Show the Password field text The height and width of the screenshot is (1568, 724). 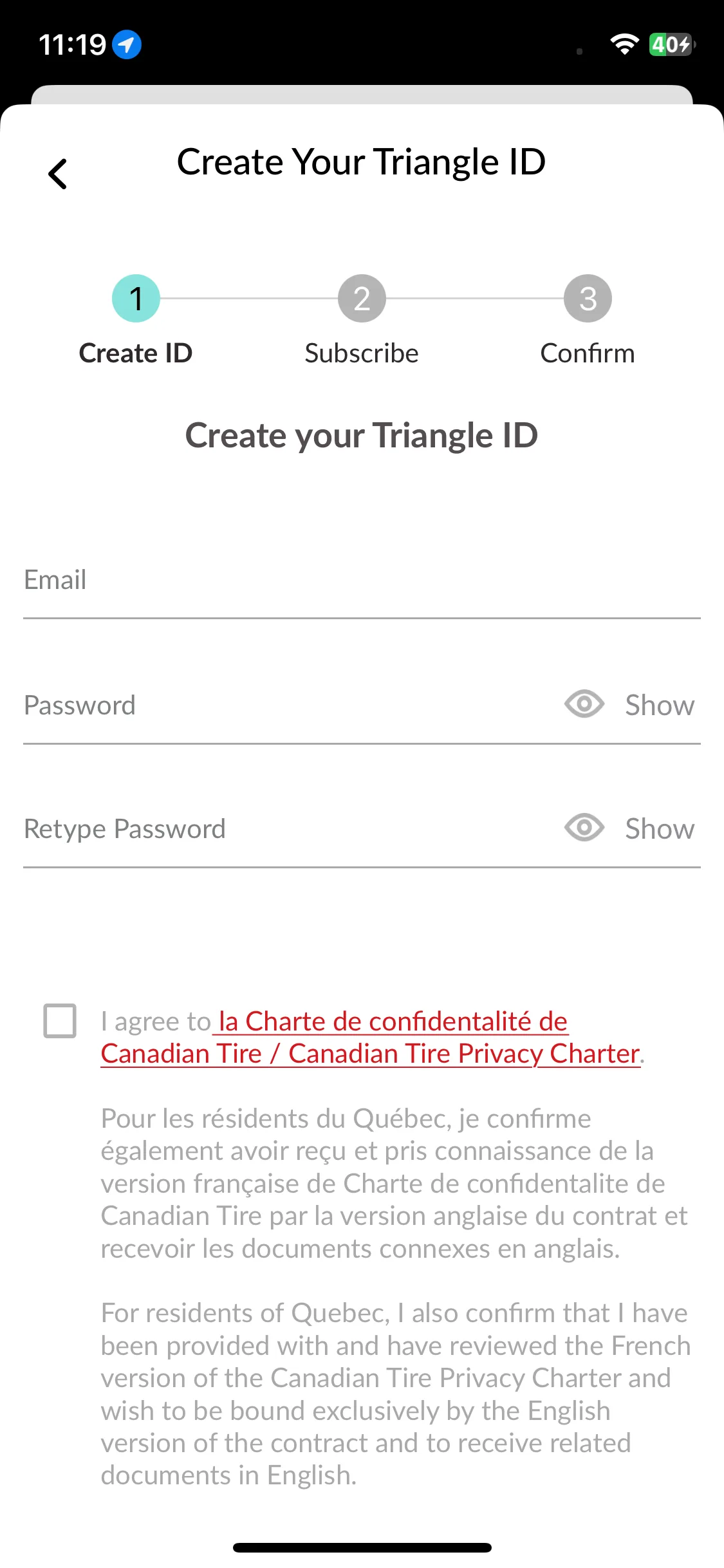pyautogui.click(x=660, y=705)
